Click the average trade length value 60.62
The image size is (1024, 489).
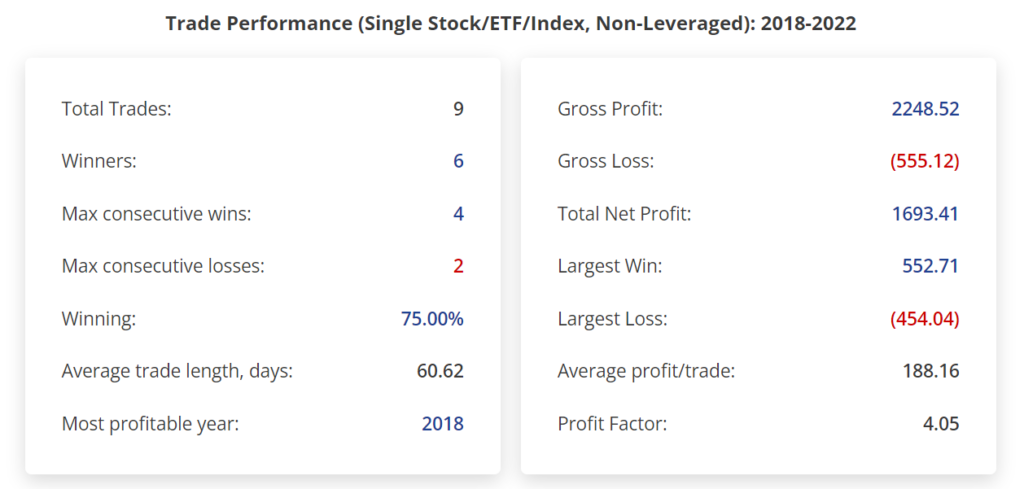[440, 371]
